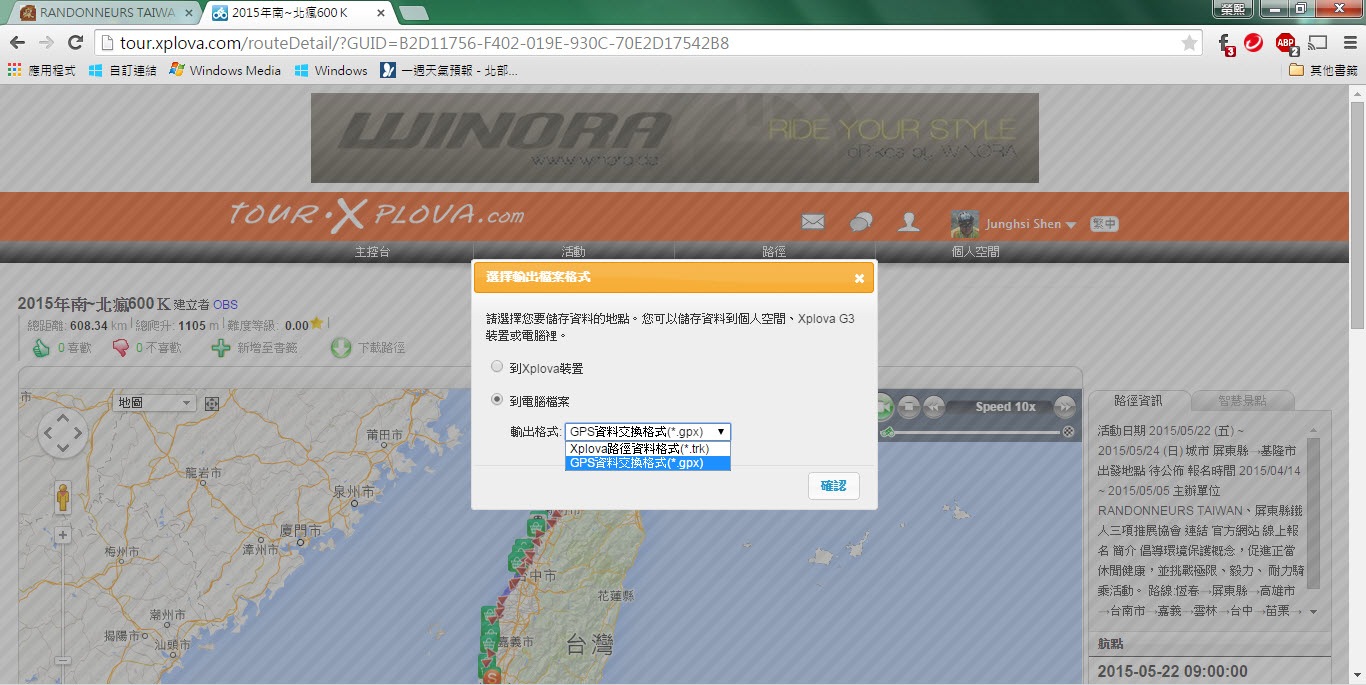The width and height of the screenshot is (1366, 685).
Task: Switch to the 智慧景點 tab
Action: 1241,401
